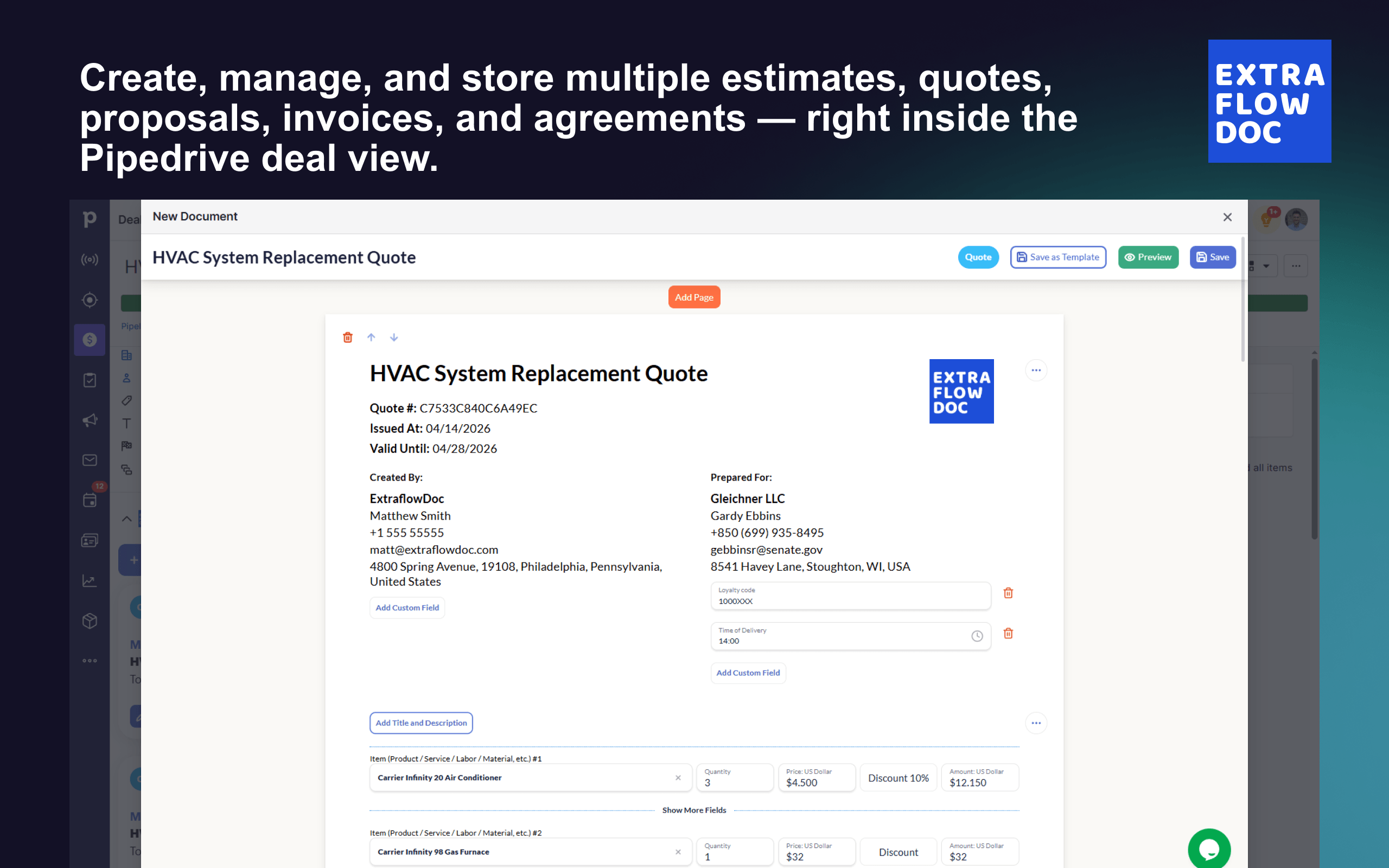Close the New Document dialog
The width and height of the screenshot is (1389, 868).
[1227, 217]
